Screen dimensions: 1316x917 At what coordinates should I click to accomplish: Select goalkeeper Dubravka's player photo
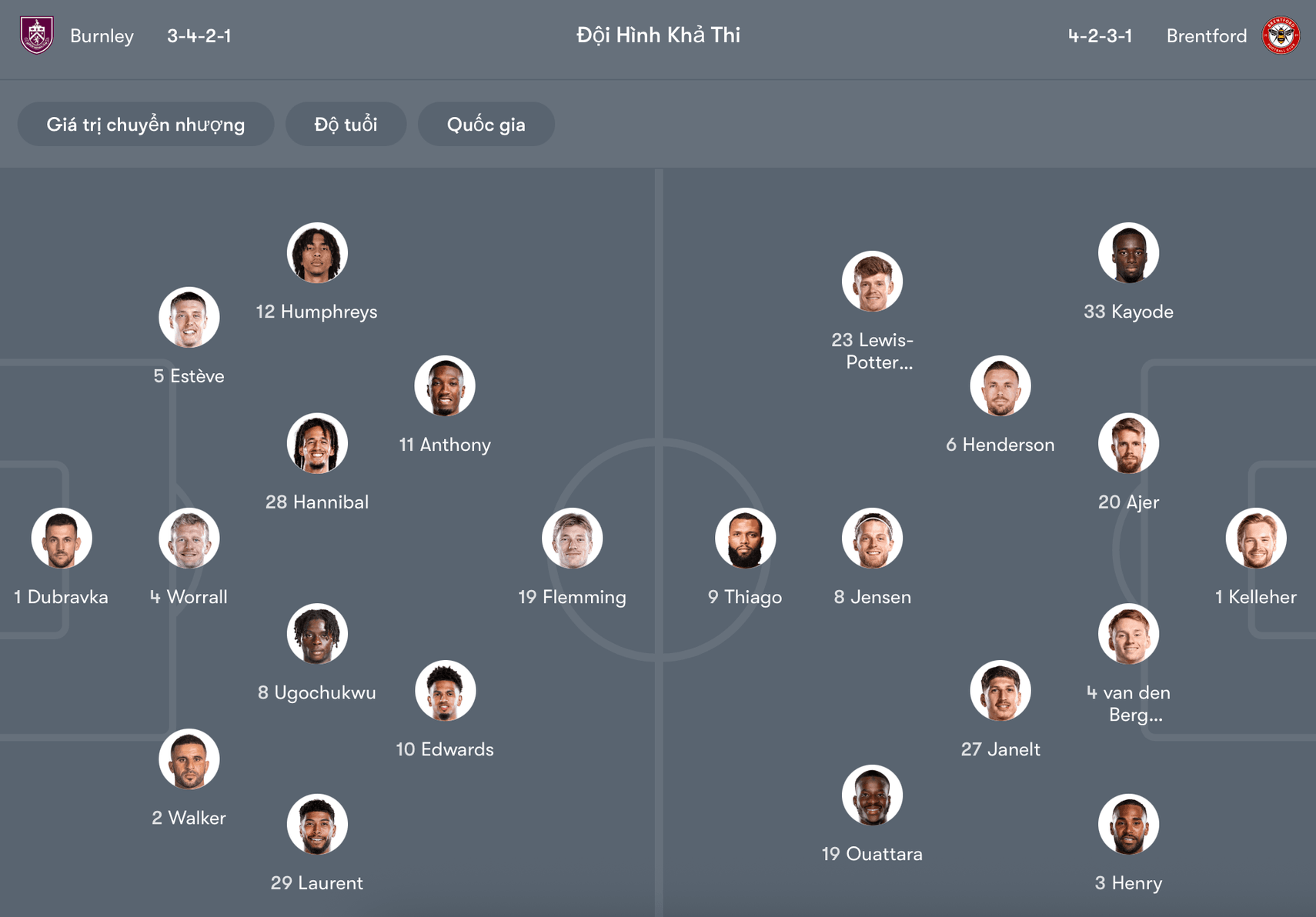click(x=61, y=538)
